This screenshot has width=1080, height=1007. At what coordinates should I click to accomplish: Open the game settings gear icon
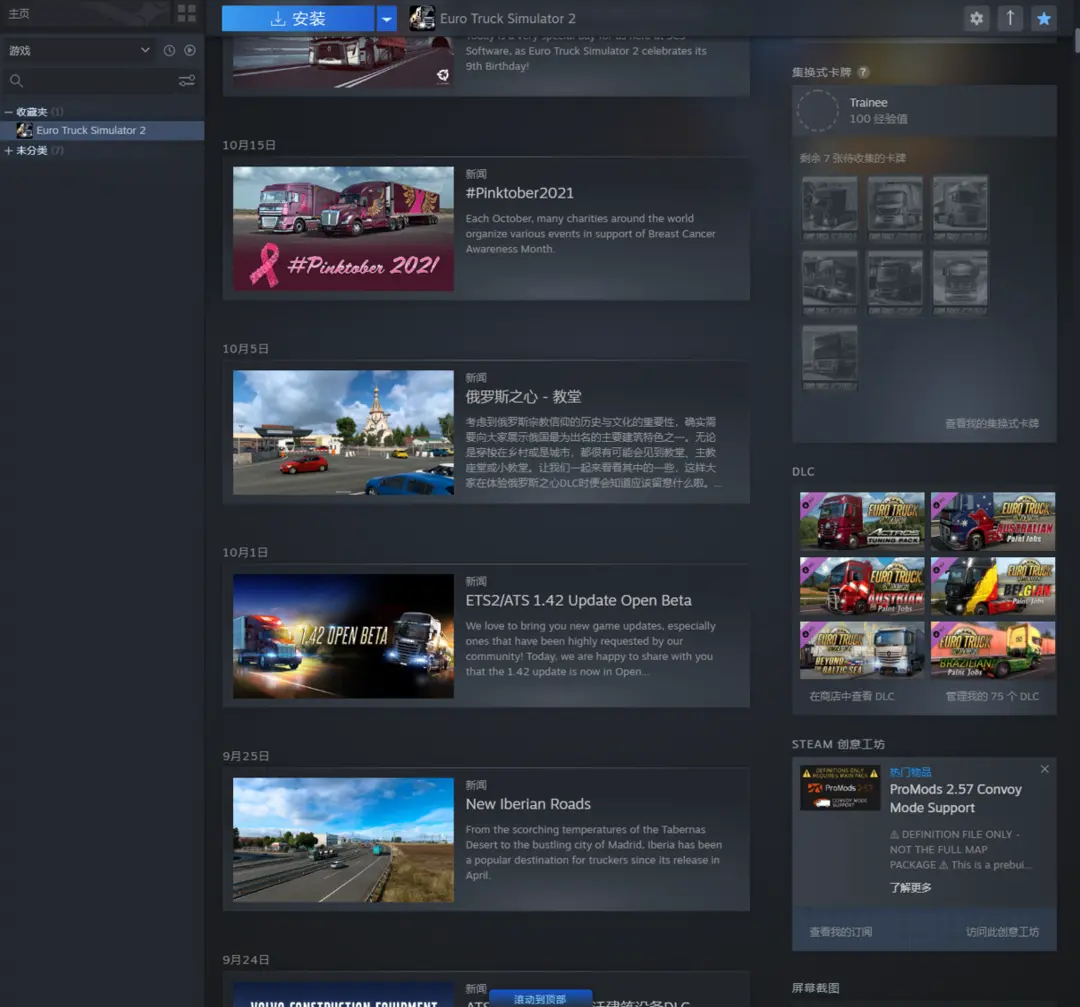(x=976, y=19)
